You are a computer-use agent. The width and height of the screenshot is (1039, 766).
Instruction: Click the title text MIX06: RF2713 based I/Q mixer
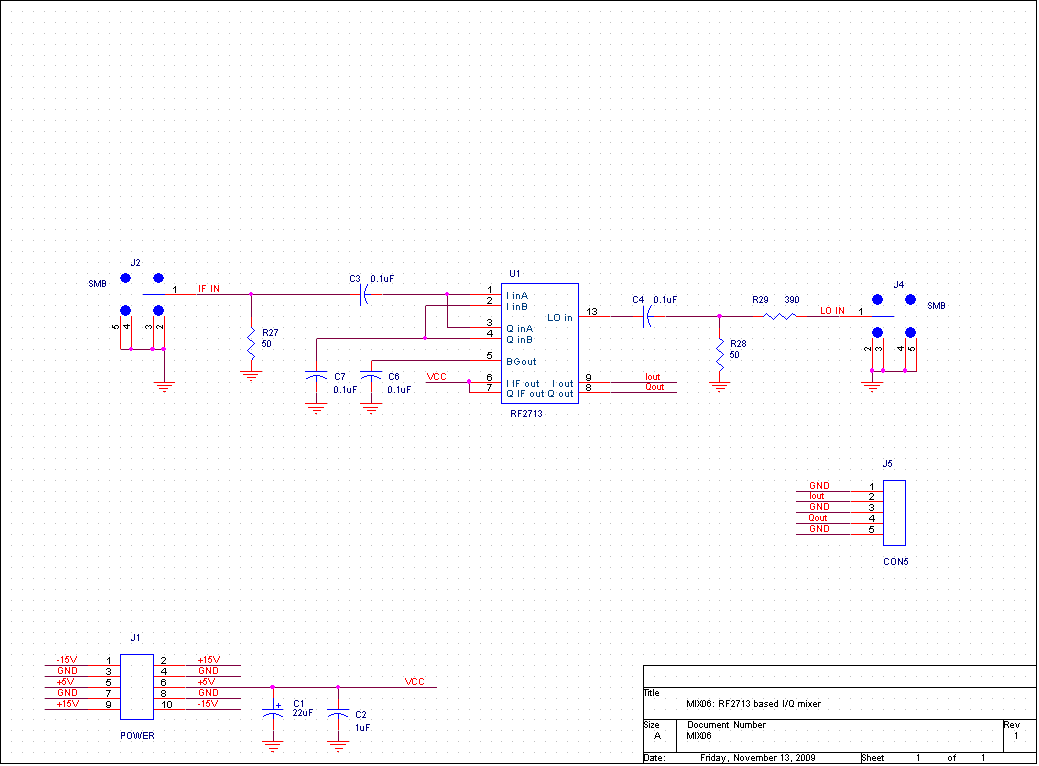tap(754, 704)
